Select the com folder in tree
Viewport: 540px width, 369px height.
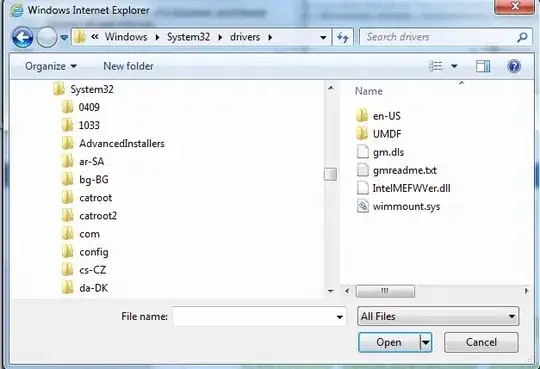[81, 234]
